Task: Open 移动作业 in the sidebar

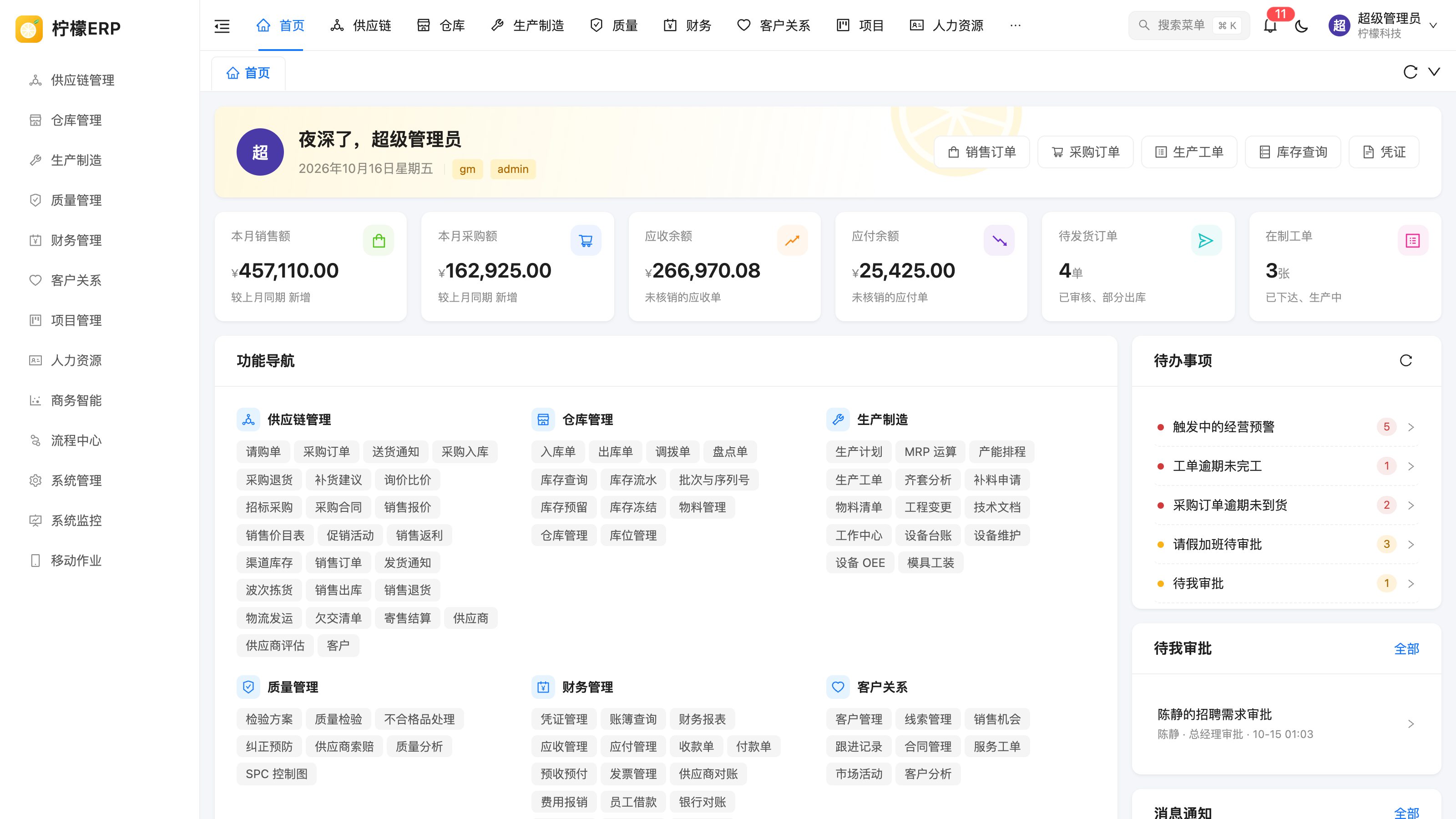Action: [76, 561]
